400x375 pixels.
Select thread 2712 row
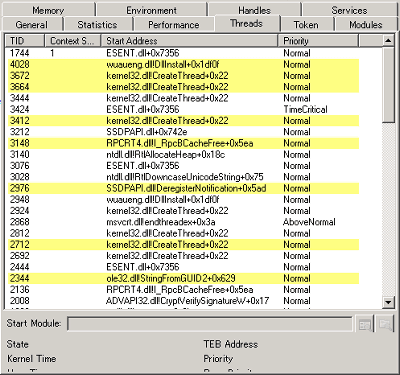[x=183, y=245]
